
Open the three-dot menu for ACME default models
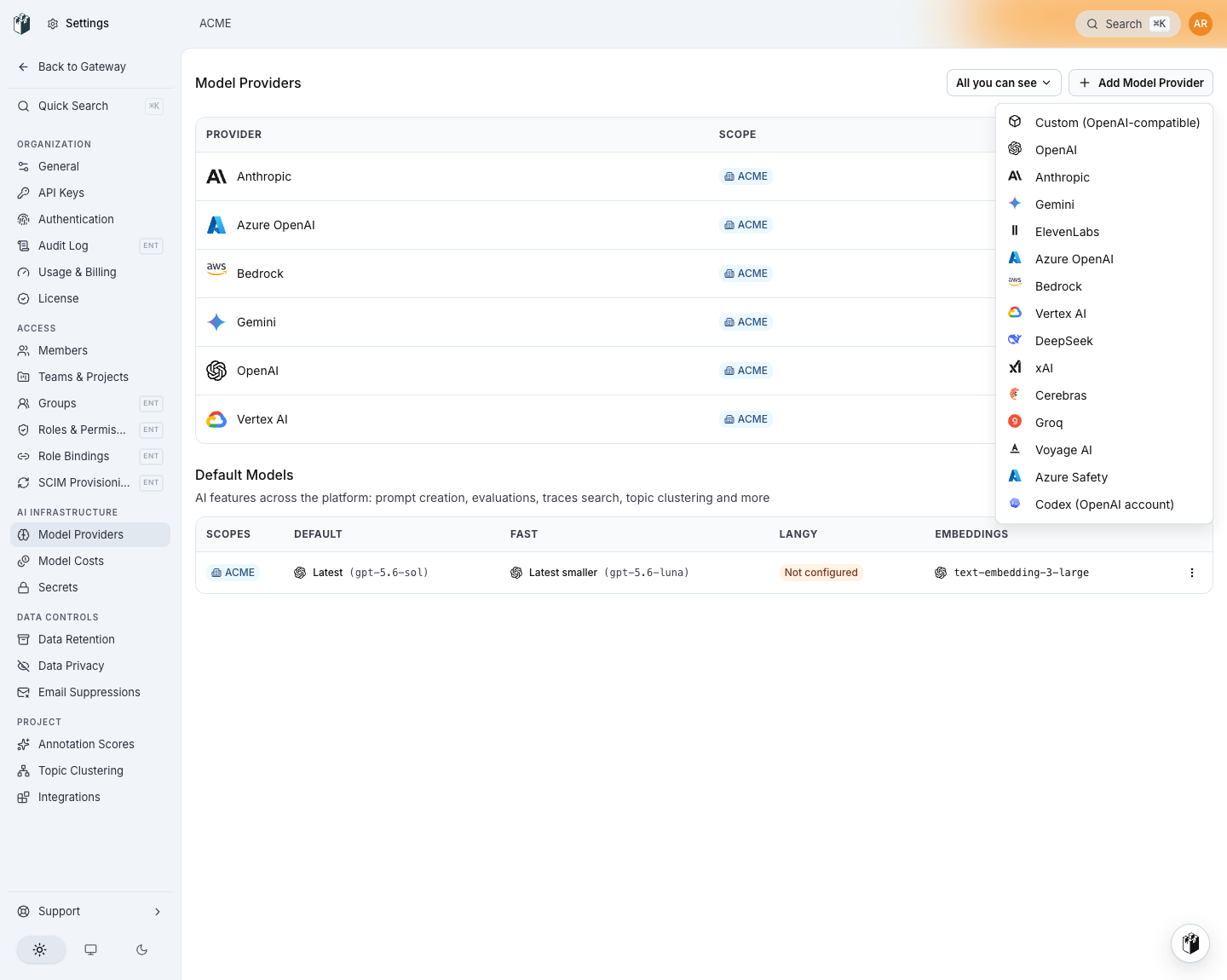click(x=1192, y=573)
